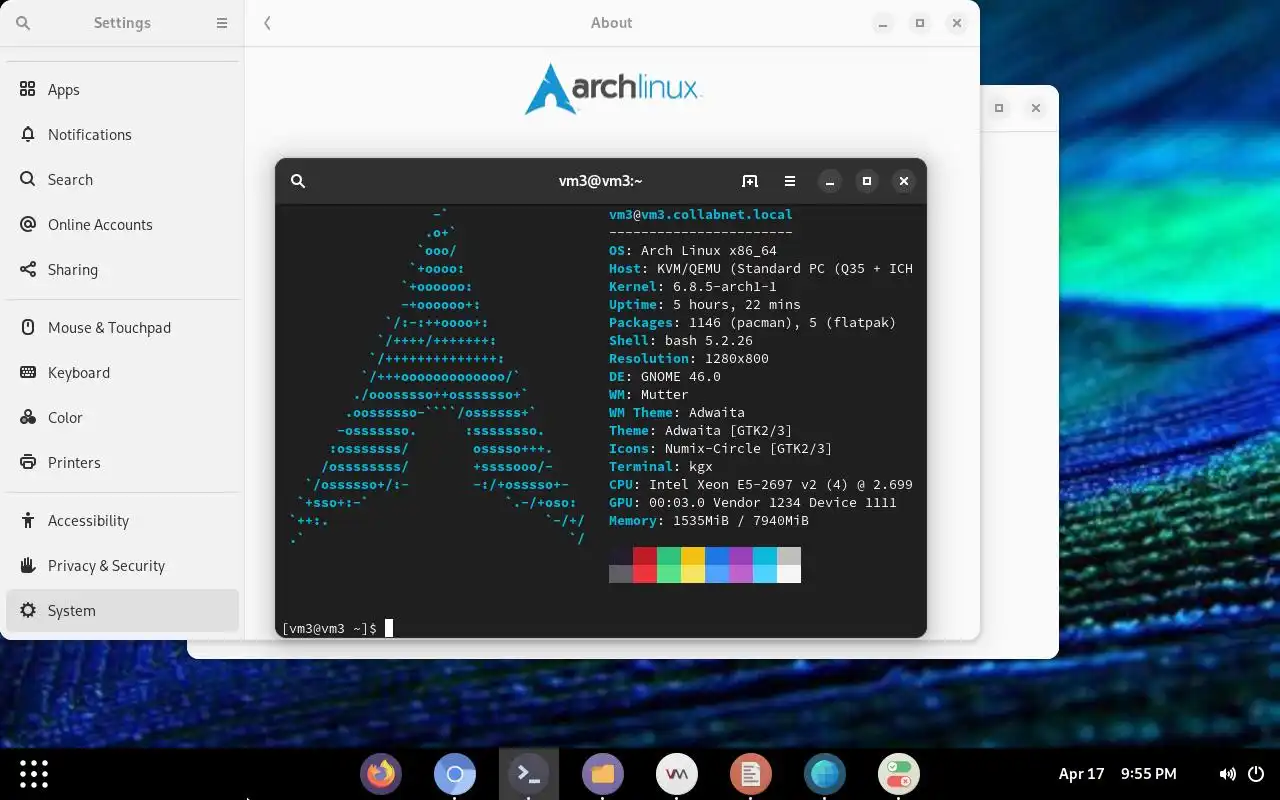Minimize the Settings About window
The image size is (1280, 800).
(x=882, y=23)
